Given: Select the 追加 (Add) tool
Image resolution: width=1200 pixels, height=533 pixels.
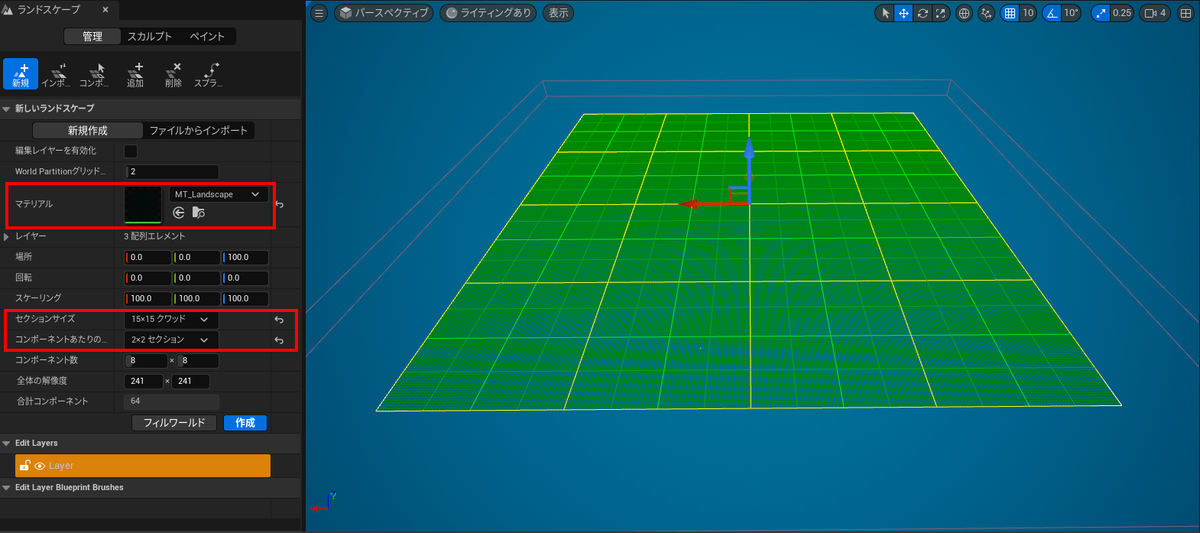Looking at the screenshot, I should click(136, 74).
